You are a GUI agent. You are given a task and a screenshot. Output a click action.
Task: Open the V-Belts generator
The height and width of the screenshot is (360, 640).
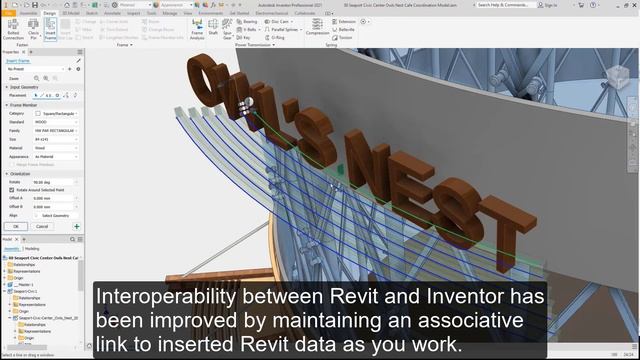click(247, 29)
